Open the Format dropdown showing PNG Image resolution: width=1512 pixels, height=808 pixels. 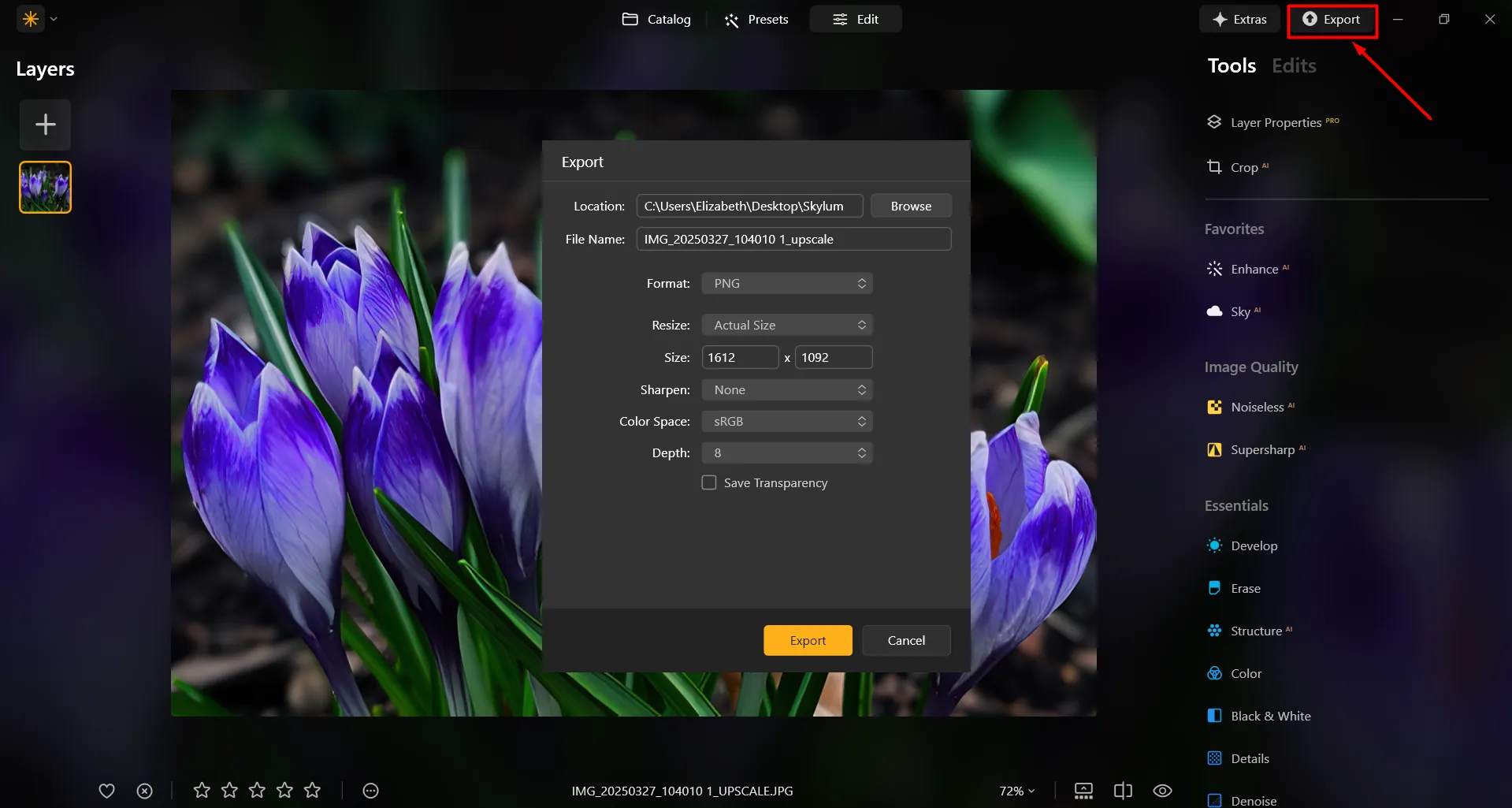[x=787, y=283]
